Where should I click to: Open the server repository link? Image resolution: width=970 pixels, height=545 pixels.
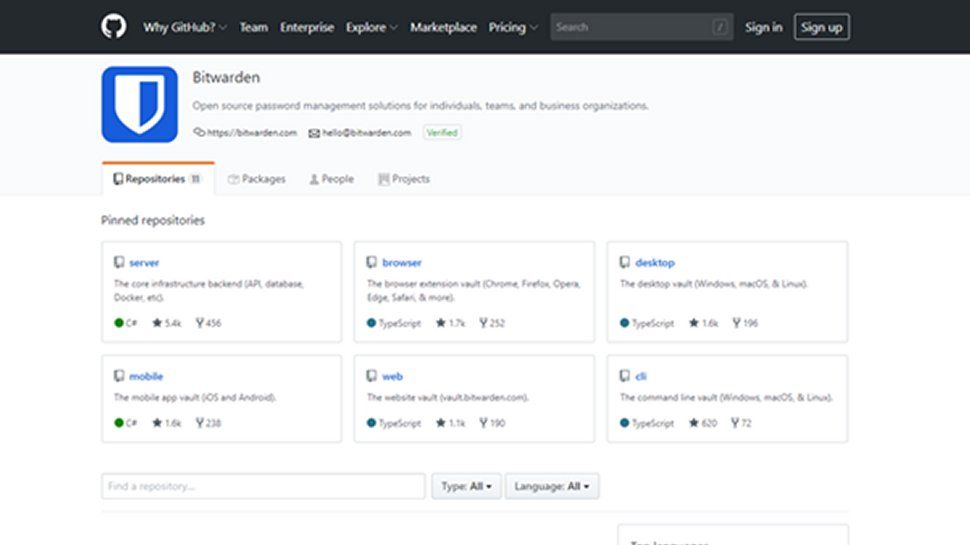[144, 262]
